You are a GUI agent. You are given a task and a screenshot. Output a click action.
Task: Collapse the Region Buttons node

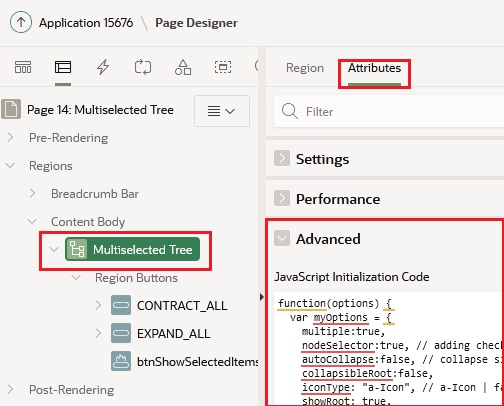point(76,277)
